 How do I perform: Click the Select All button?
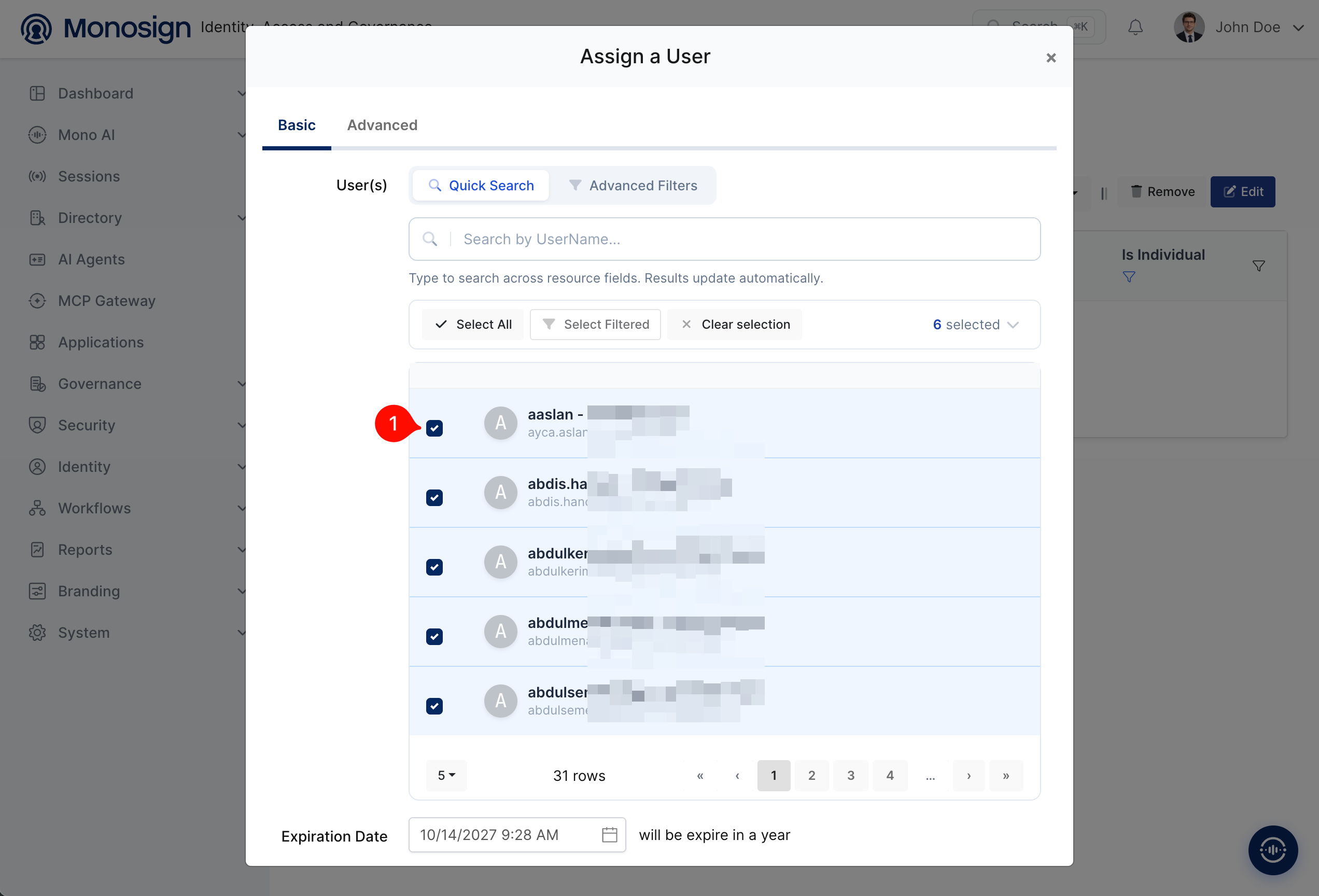(473, 325)
